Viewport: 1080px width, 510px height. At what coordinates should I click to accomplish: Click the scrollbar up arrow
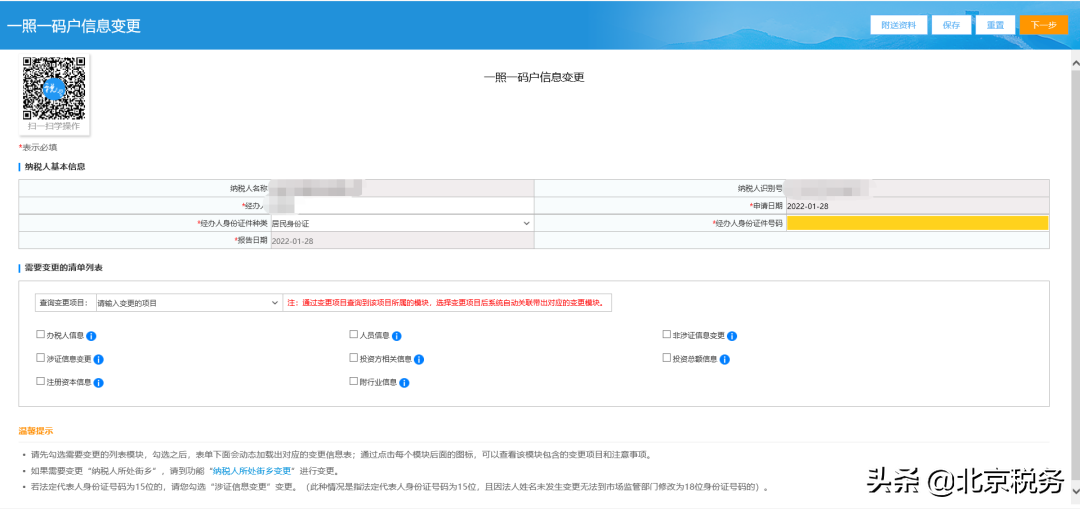click(x=1074, y=61)
